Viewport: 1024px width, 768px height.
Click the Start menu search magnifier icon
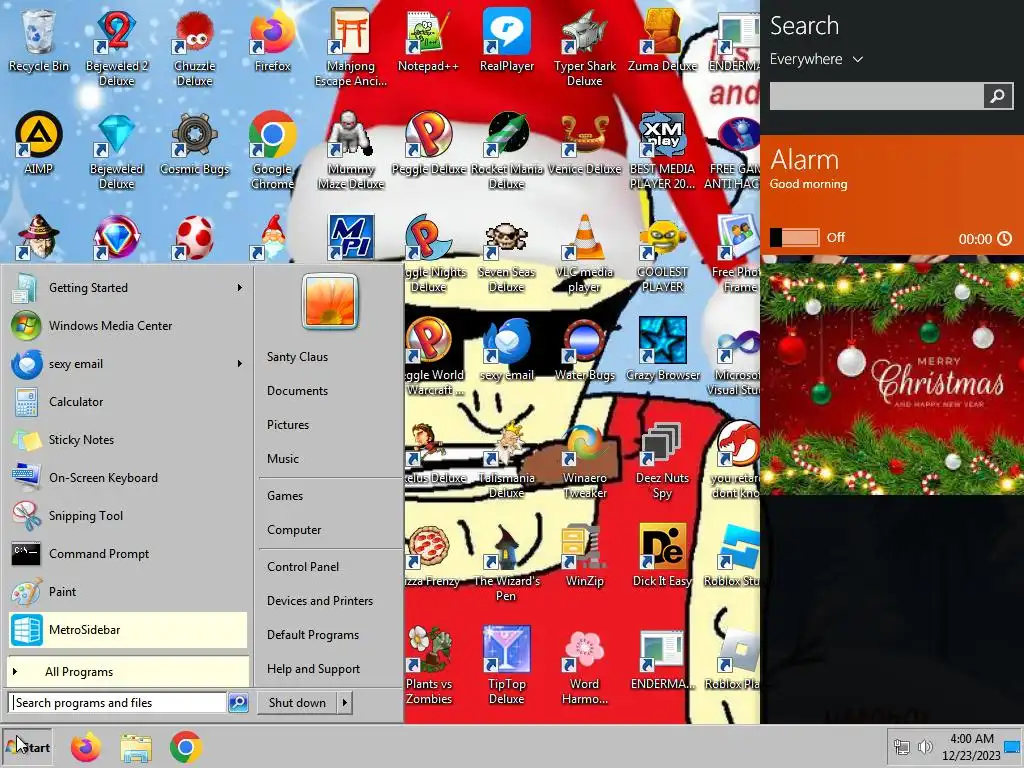[238, 703]
